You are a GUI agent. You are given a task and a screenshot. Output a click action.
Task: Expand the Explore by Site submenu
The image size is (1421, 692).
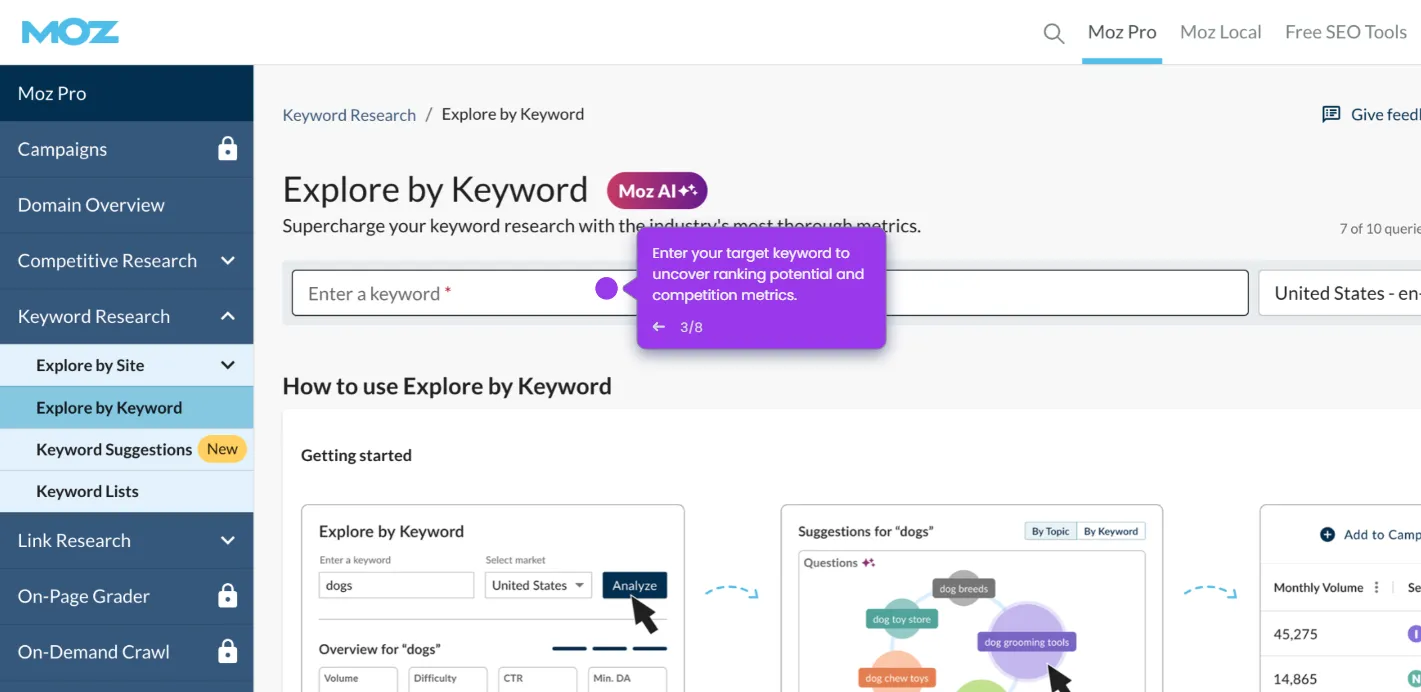pyautogui.click(x=228, y=366)
